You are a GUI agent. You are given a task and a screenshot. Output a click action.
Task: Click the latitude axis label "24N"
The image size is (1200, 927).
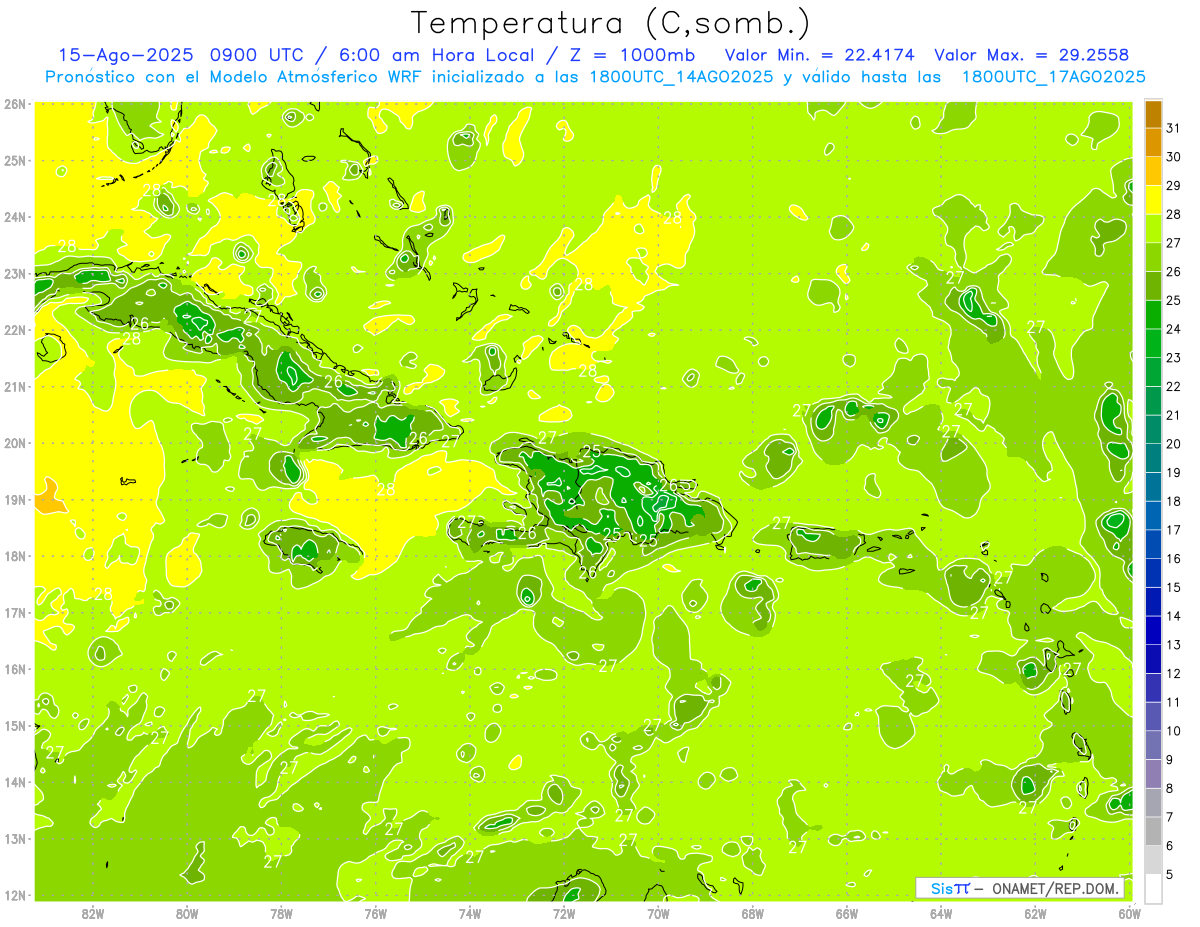pyautogui.click(x=14, y=217)
